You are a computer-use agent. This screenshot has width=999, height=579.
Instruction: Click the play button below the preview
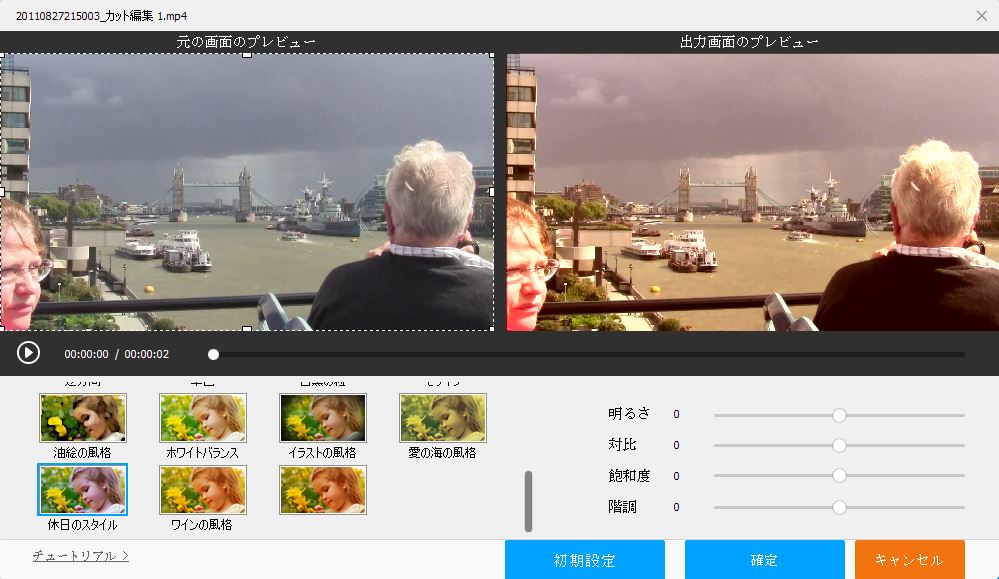(28, 353)
